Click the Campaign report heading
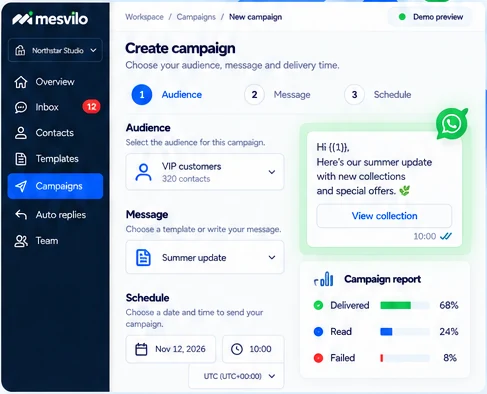 coord(382,279)
